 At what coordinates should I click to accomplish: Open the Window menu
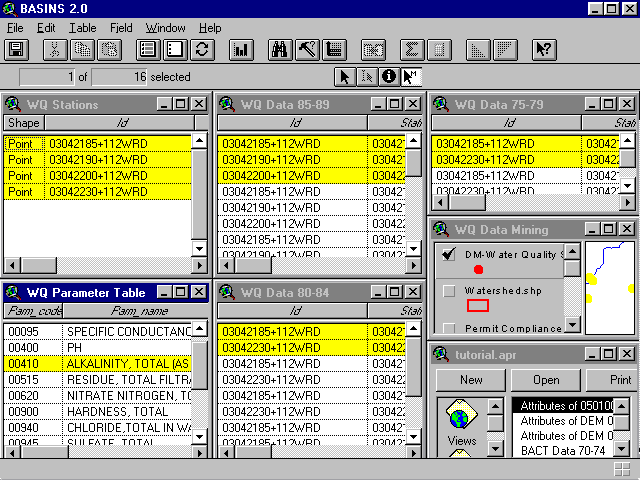click(x=165, y=28)
